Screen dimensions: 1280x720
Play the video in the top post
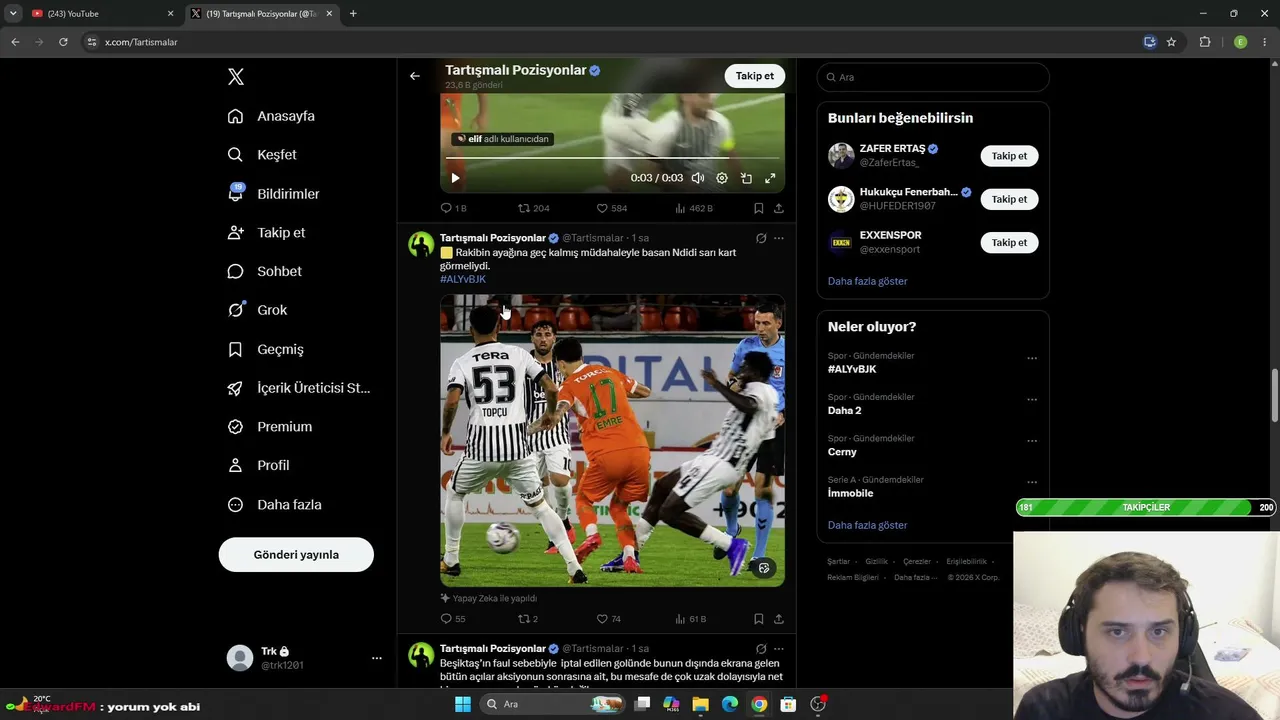(455, 178)
